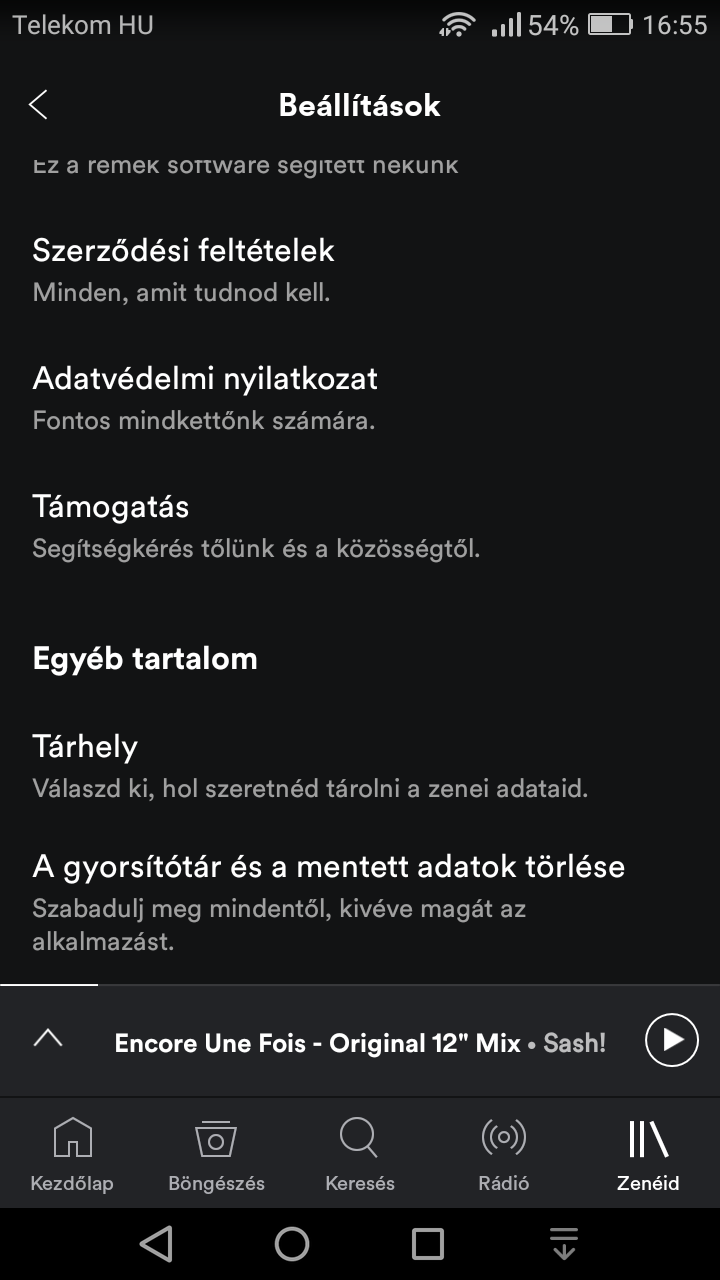
Task: Tap the Encore Une Fois track title
Action: point(317,1043)
